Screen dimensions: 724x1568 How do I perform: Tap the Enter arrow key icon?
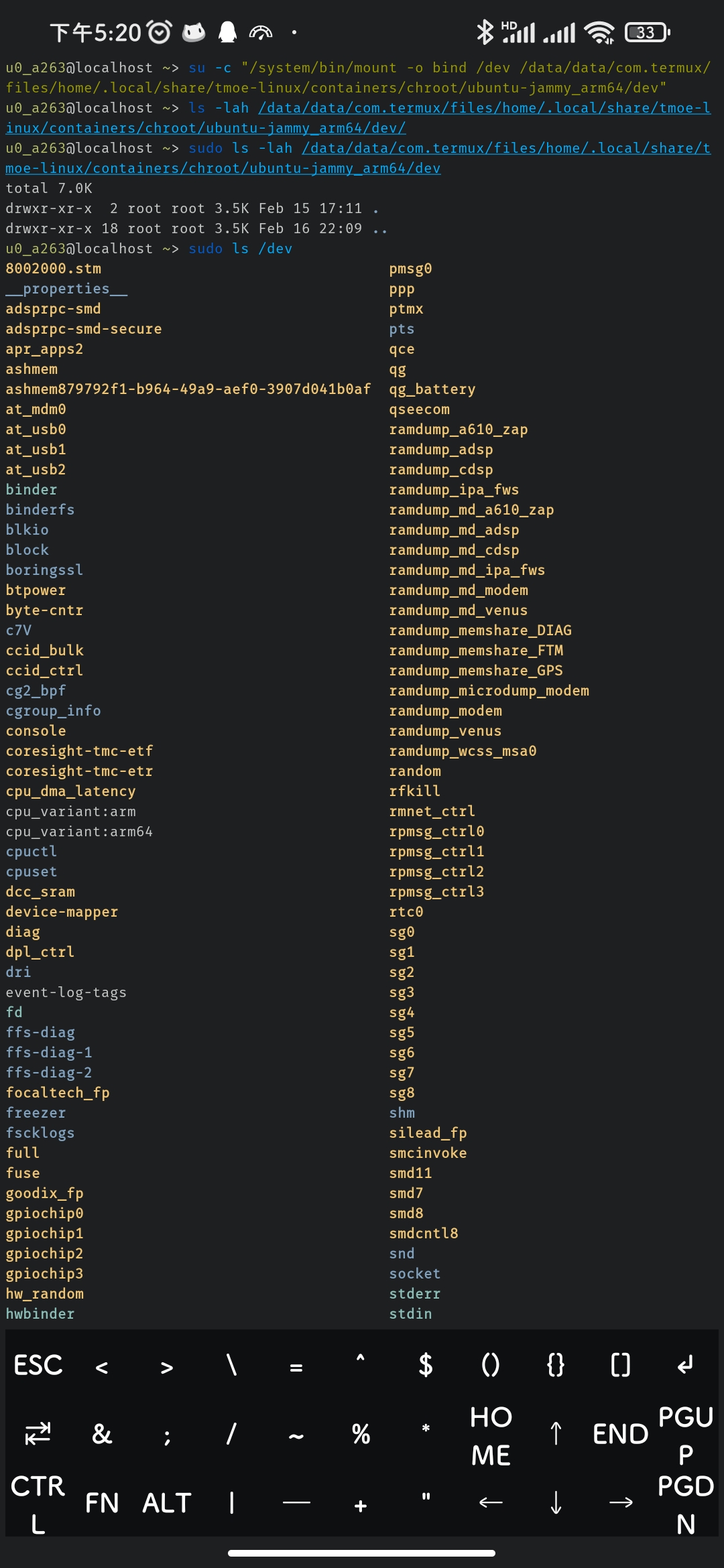tap(685, 1365)
